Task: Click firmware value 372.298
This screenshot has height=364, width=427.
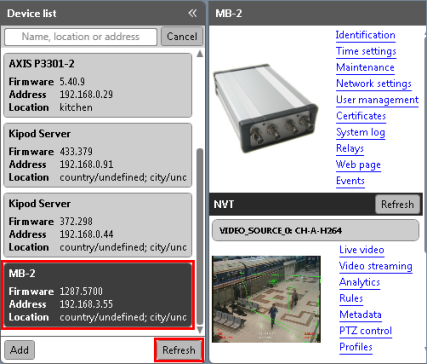Action: point(76,222)
